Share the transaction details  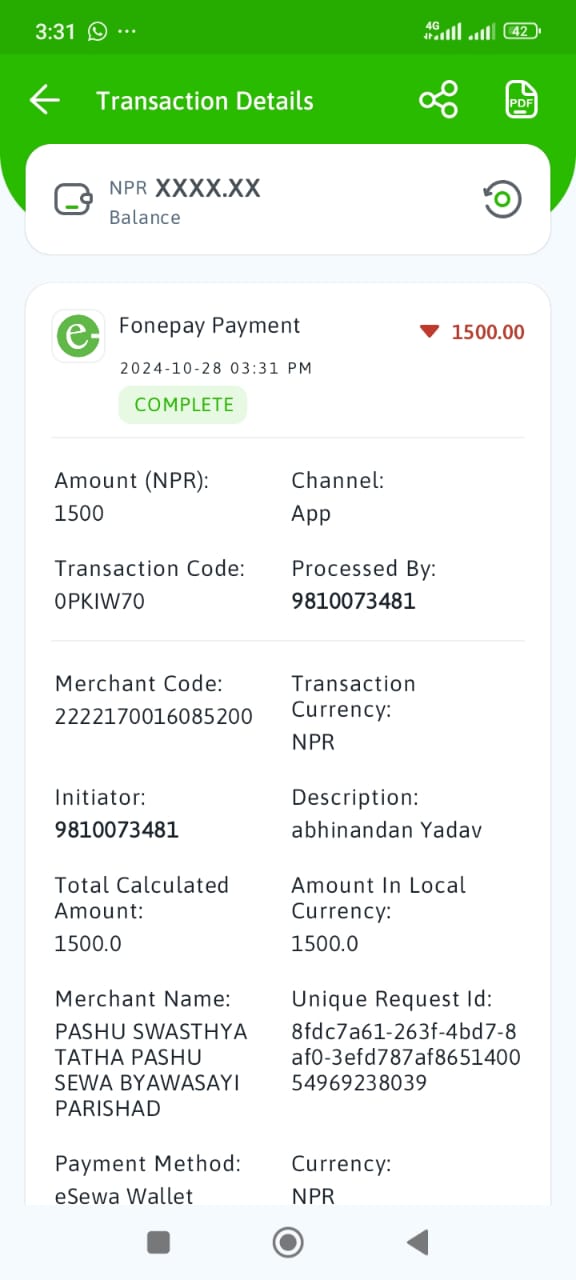point(438,100)
